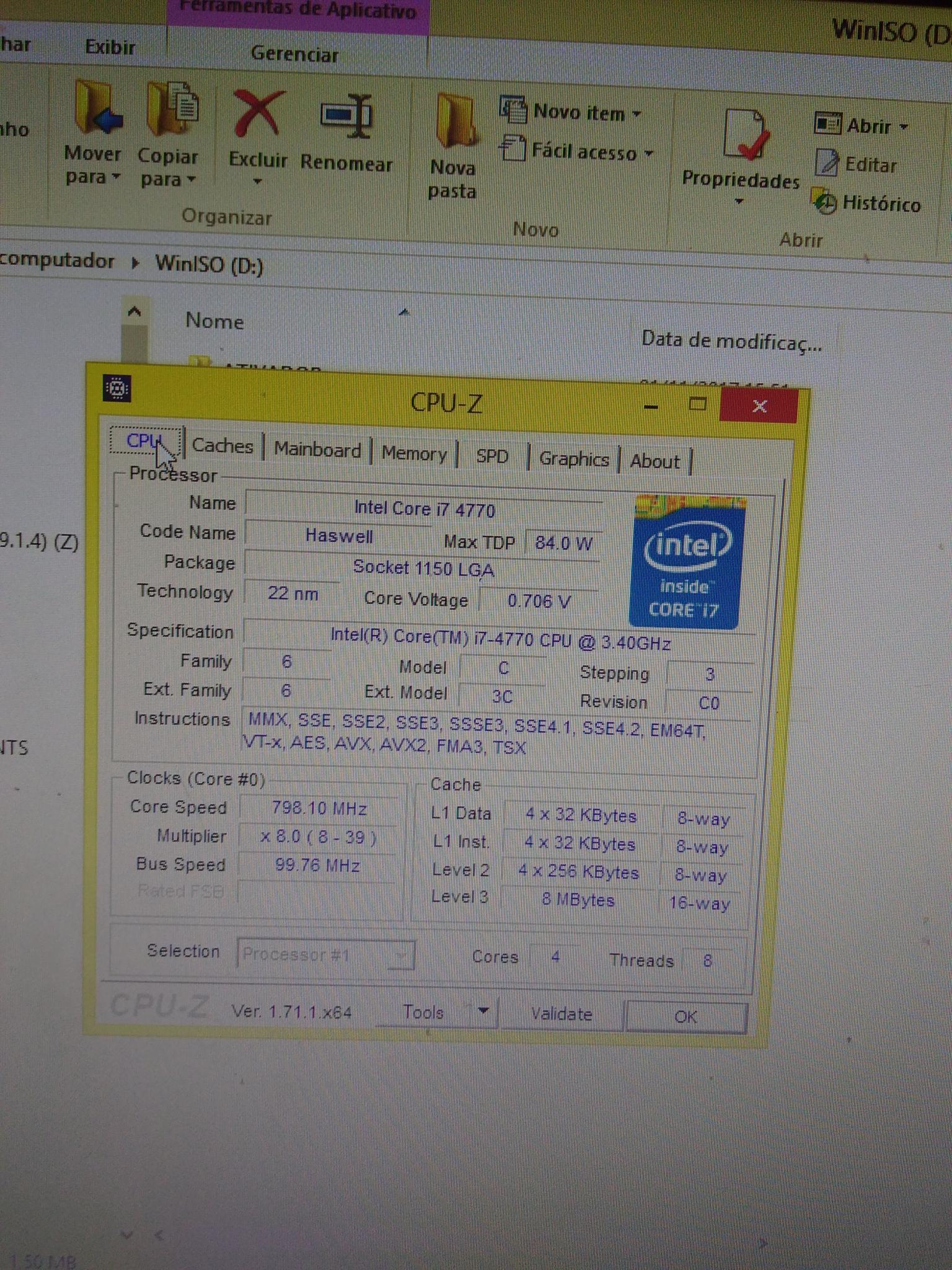
Task: Click the Code Name value 'Haswell'
Action: (338, 535)
